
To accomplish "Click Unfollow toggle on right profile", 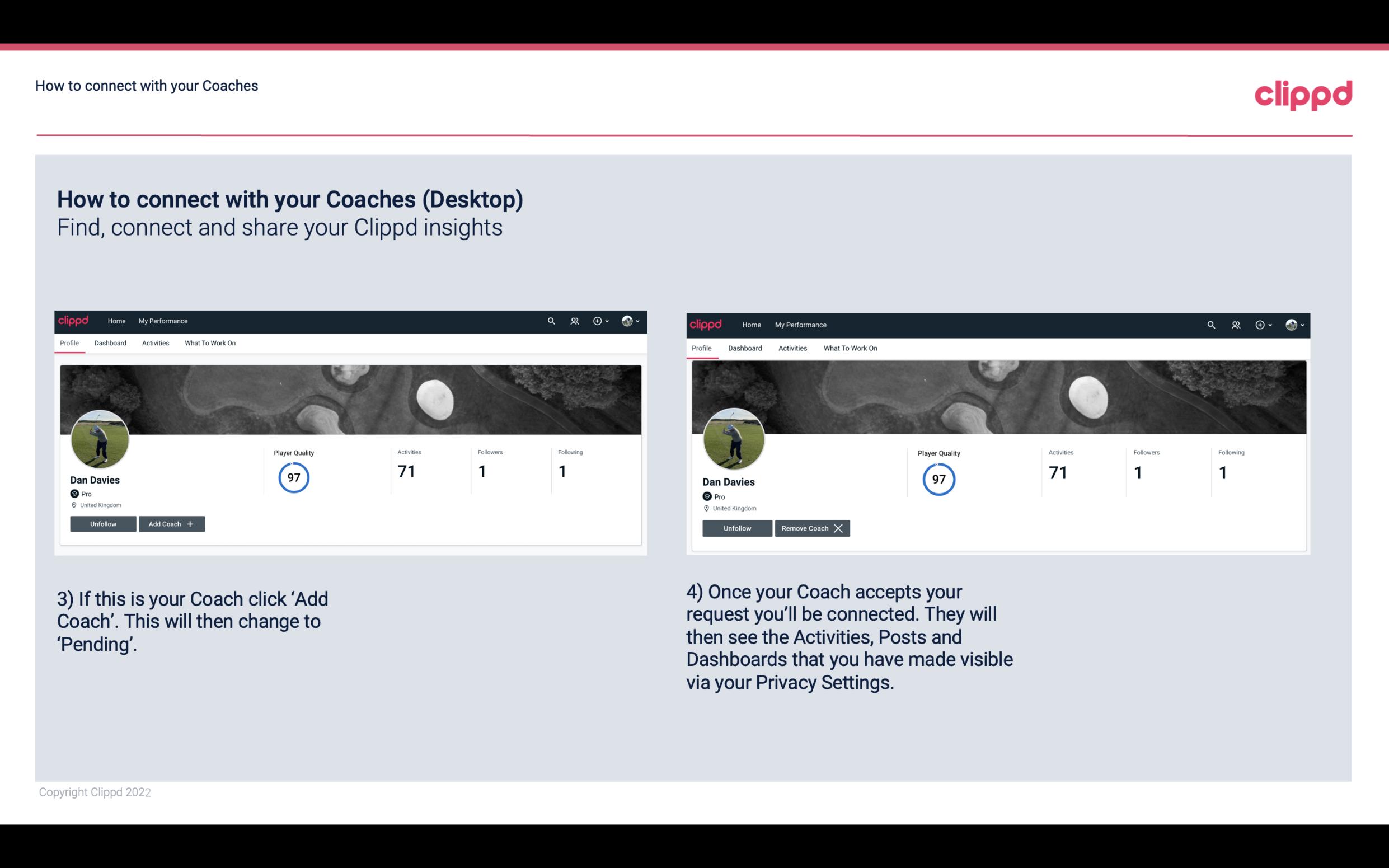I will tap(737, 528).
